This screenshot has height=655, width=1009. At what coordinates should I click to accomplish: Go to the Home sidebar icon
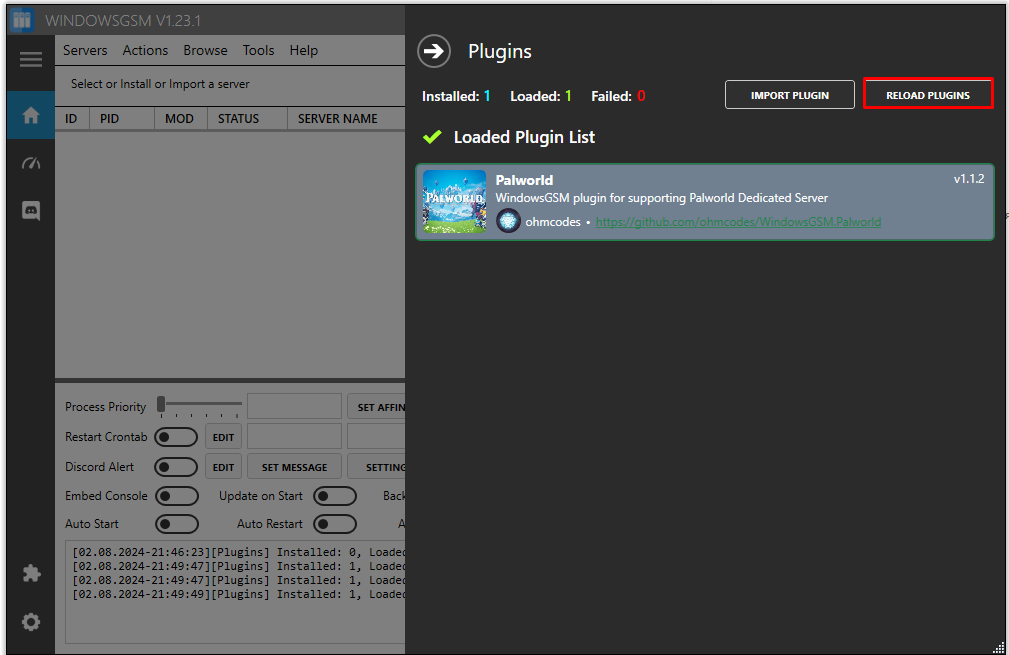coord(30,116)
